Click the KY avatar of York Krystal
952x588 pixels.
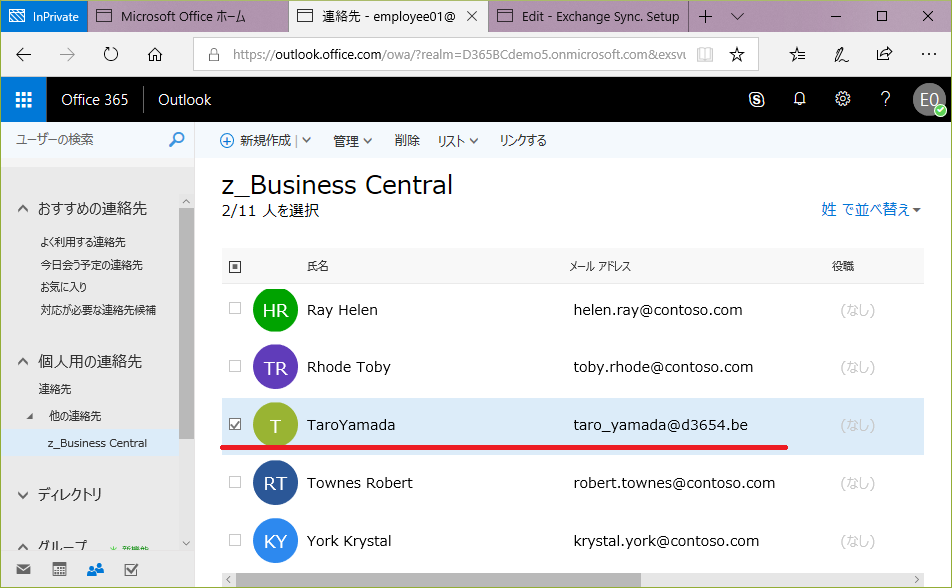click(x=275, y=541)
